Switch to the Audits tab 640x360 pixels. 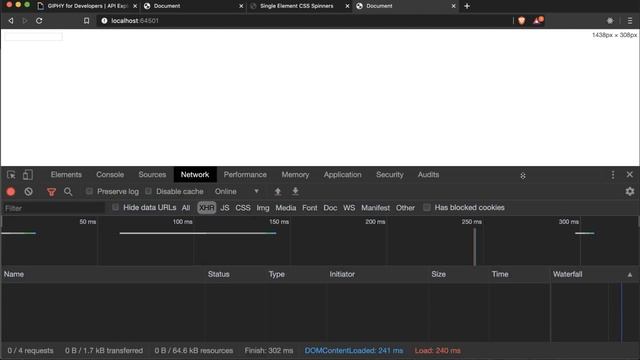coord(428,175)
